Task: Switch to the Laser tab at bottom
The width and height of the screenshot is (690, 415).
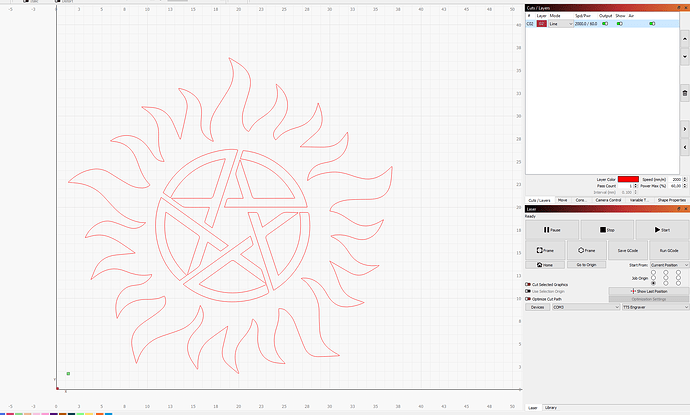Action: [532, 408]
